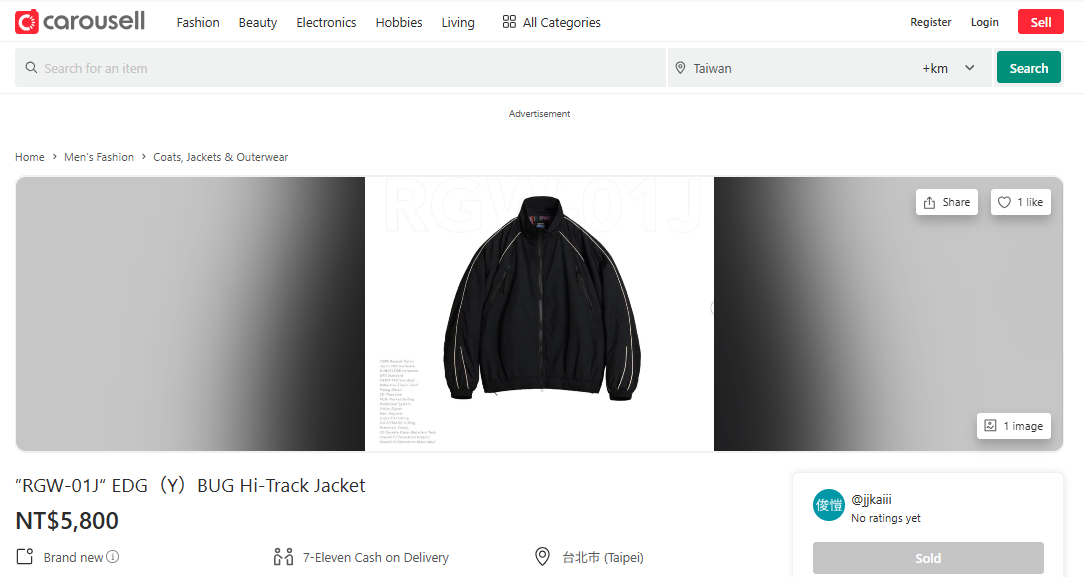Click the Taipei location pin icon
The image size is (1085, 577).
pos(542,557)
